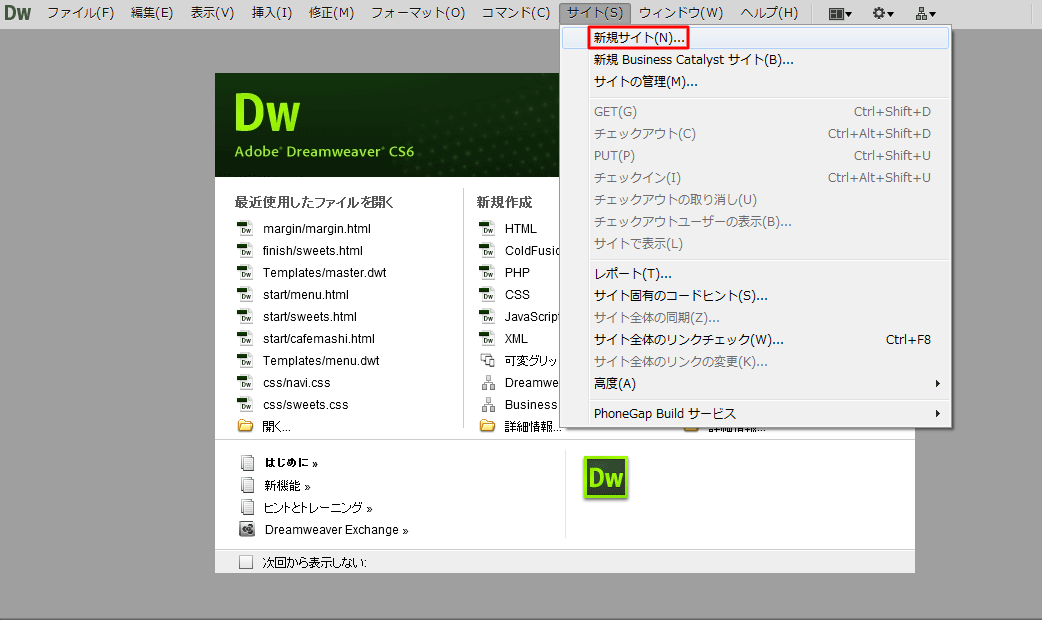The height and width of the screenshot is (620, 1042).
Task: Choose サイト全体のリンクチェック(W)...
Action: click(x=757, y=340)
